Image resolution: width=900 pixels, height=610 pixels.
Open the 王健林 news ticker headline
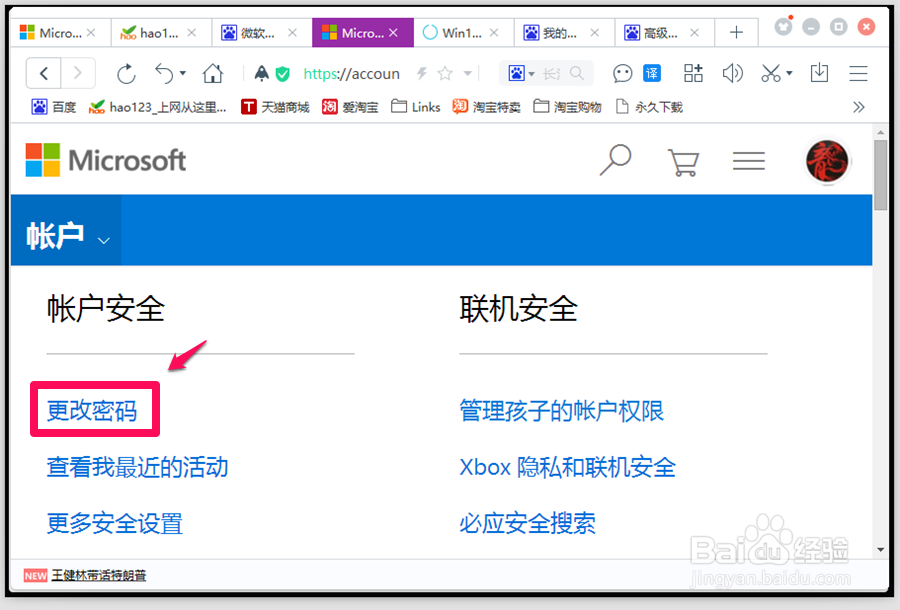coord(99,575)
